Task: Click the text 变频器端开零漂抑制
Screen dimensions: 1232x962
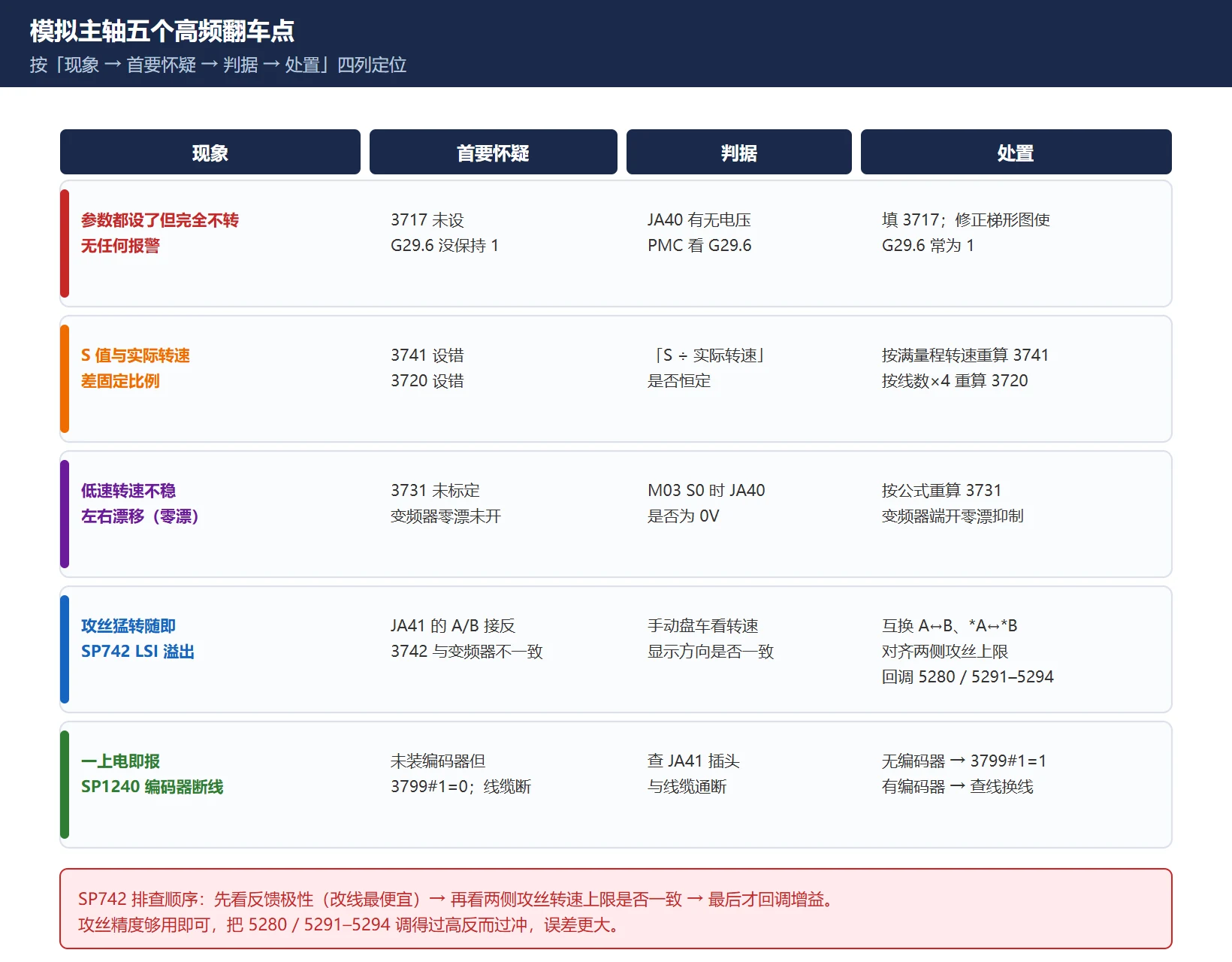Action: click(x=953, y=516)
